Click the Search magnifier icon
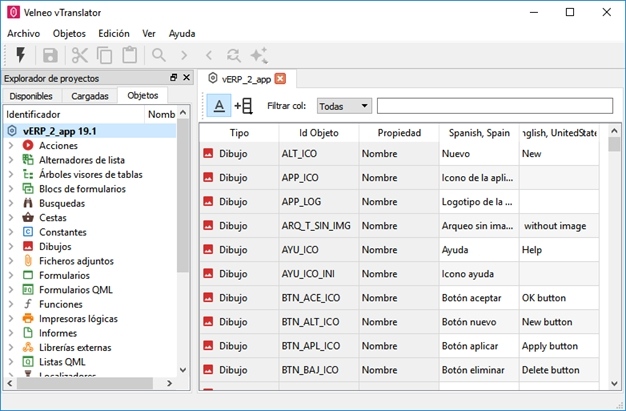This screenshot has width=626, height=411. (x=158, y=56)
